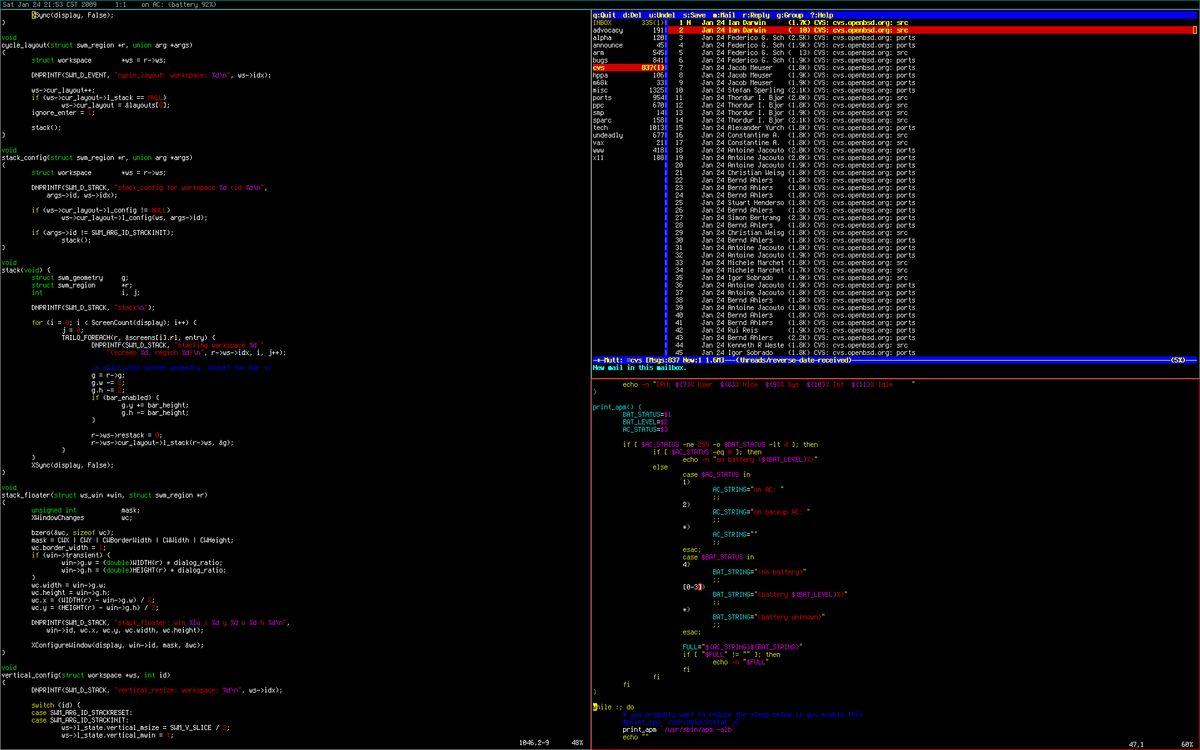This screenshot has width=1200, height=750.
Task: Select the tech mailbox in sidebar
Action: click(600, 127)
